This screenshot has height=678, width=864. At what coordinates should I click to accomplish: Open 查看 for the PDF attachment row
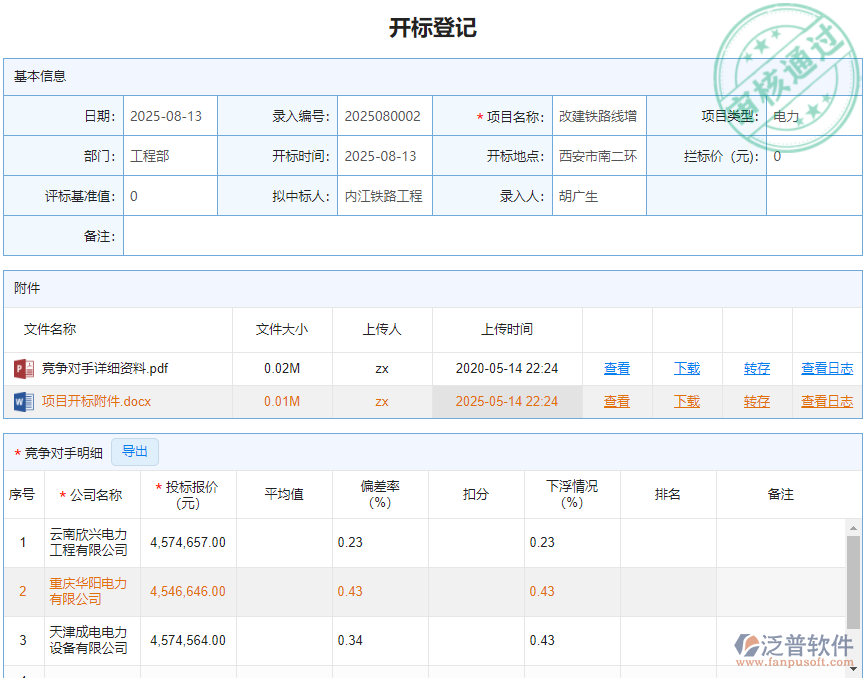(x=617, y=368)
